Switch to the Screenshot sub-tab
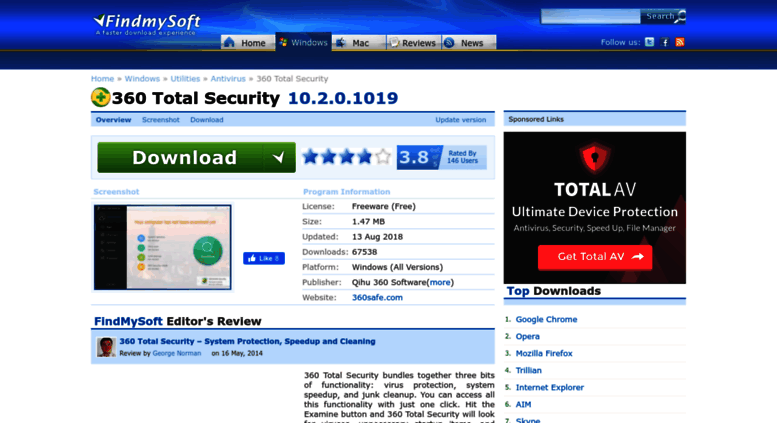The image size is (777, 423). [161, 120]
